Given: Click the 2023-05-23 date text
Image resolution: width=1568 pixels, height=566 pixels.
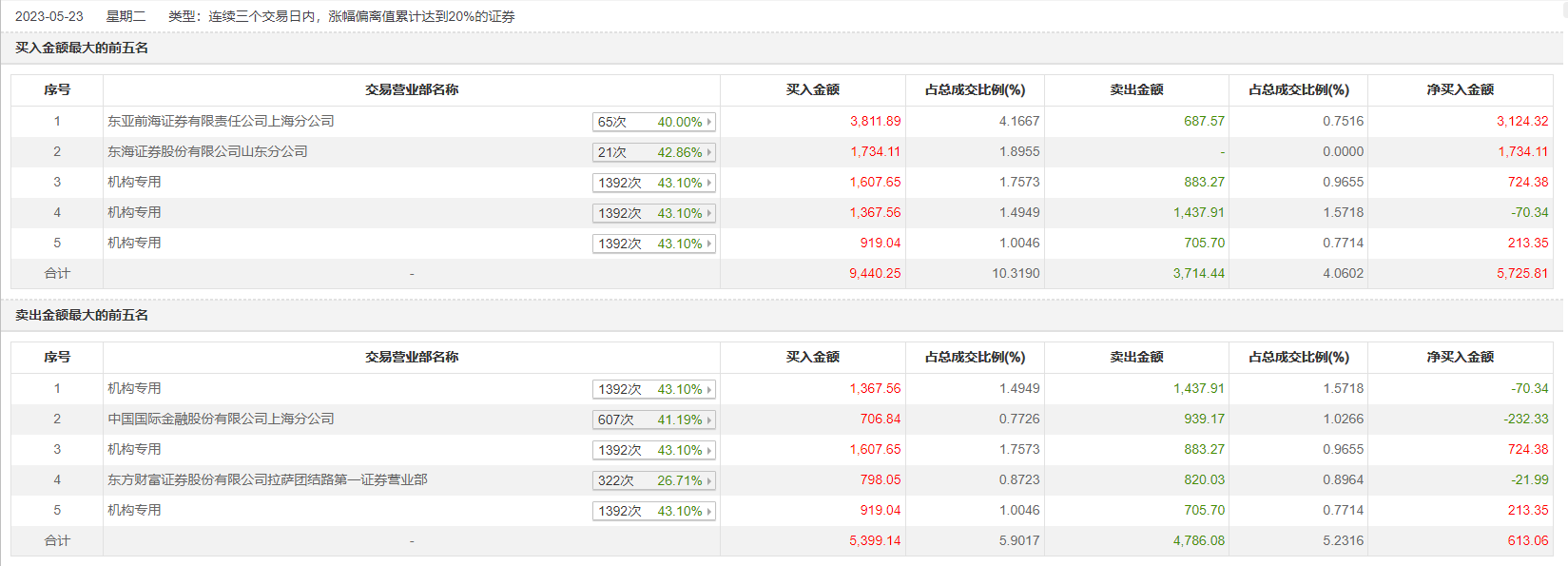Looking at the screenshot, I should (49, 16).
